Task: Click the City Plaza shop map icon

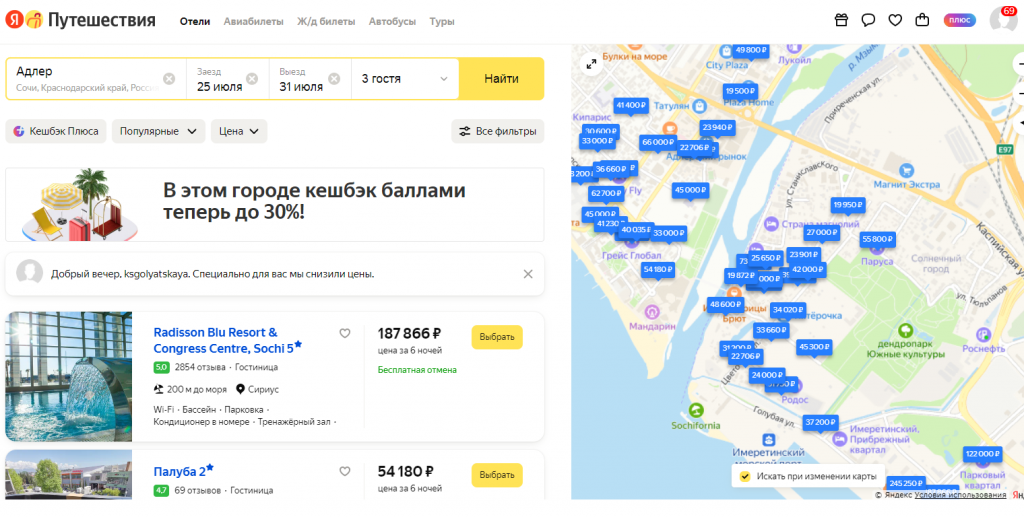Action: 726,50
